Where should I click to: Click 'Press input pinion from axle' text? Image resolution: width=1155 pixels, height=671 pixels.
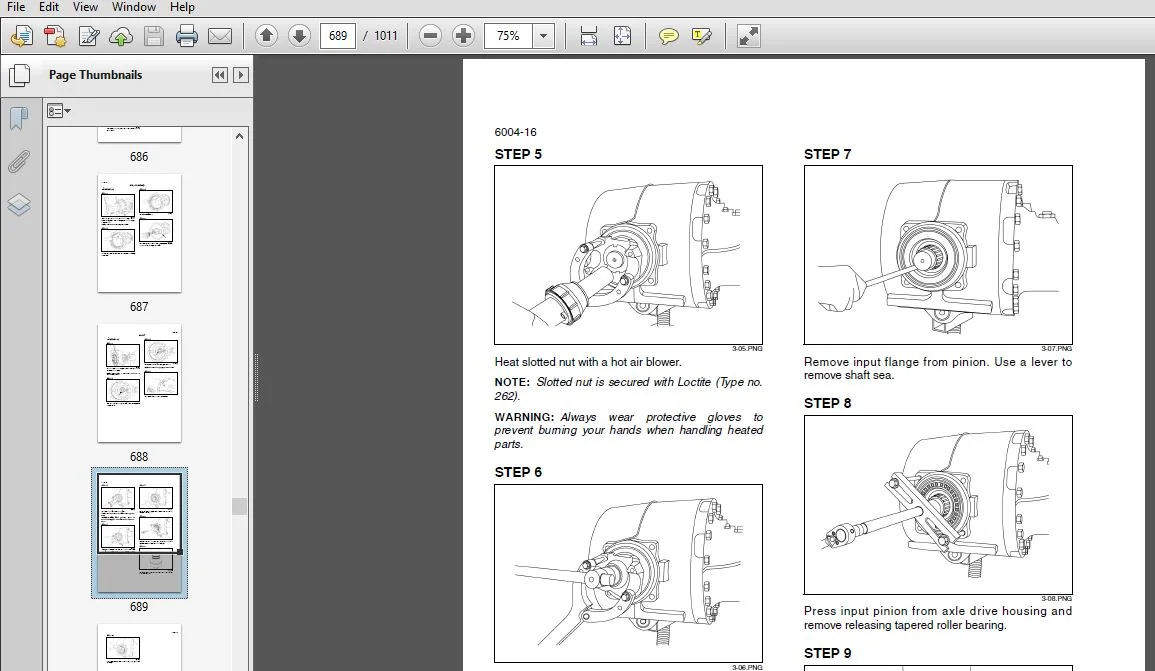pos(938,618)
